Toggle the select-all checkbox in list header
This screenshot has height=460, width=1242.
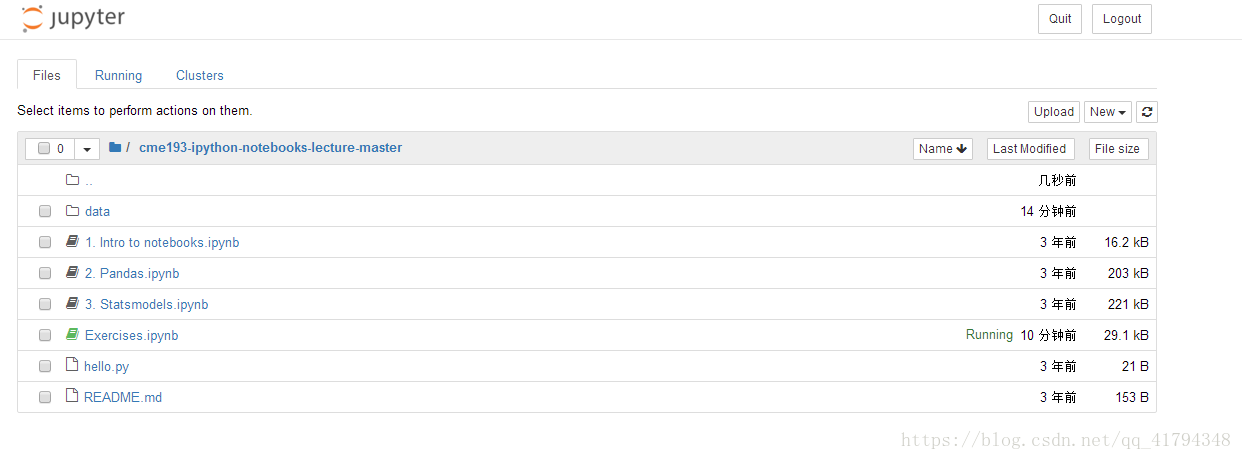coord(44,149)
